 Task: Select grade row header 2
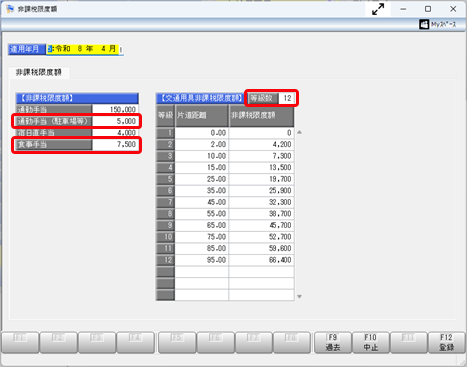coord(166,144)
